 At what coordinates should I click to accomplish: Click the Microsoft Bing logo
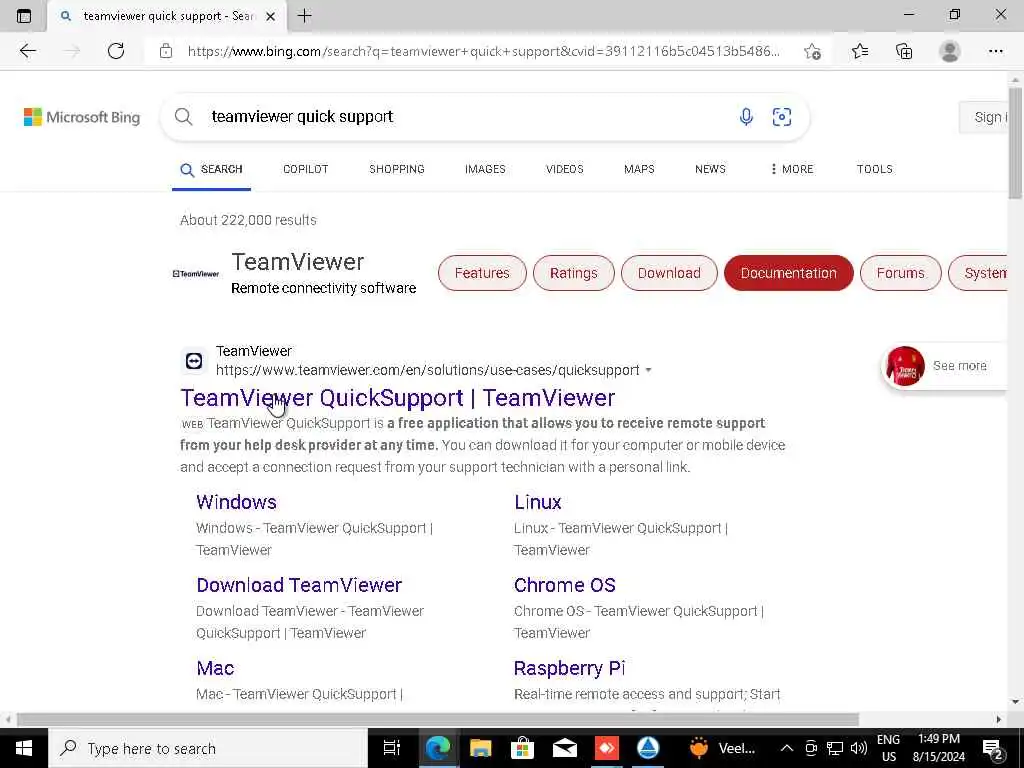[x=82, y=118]
